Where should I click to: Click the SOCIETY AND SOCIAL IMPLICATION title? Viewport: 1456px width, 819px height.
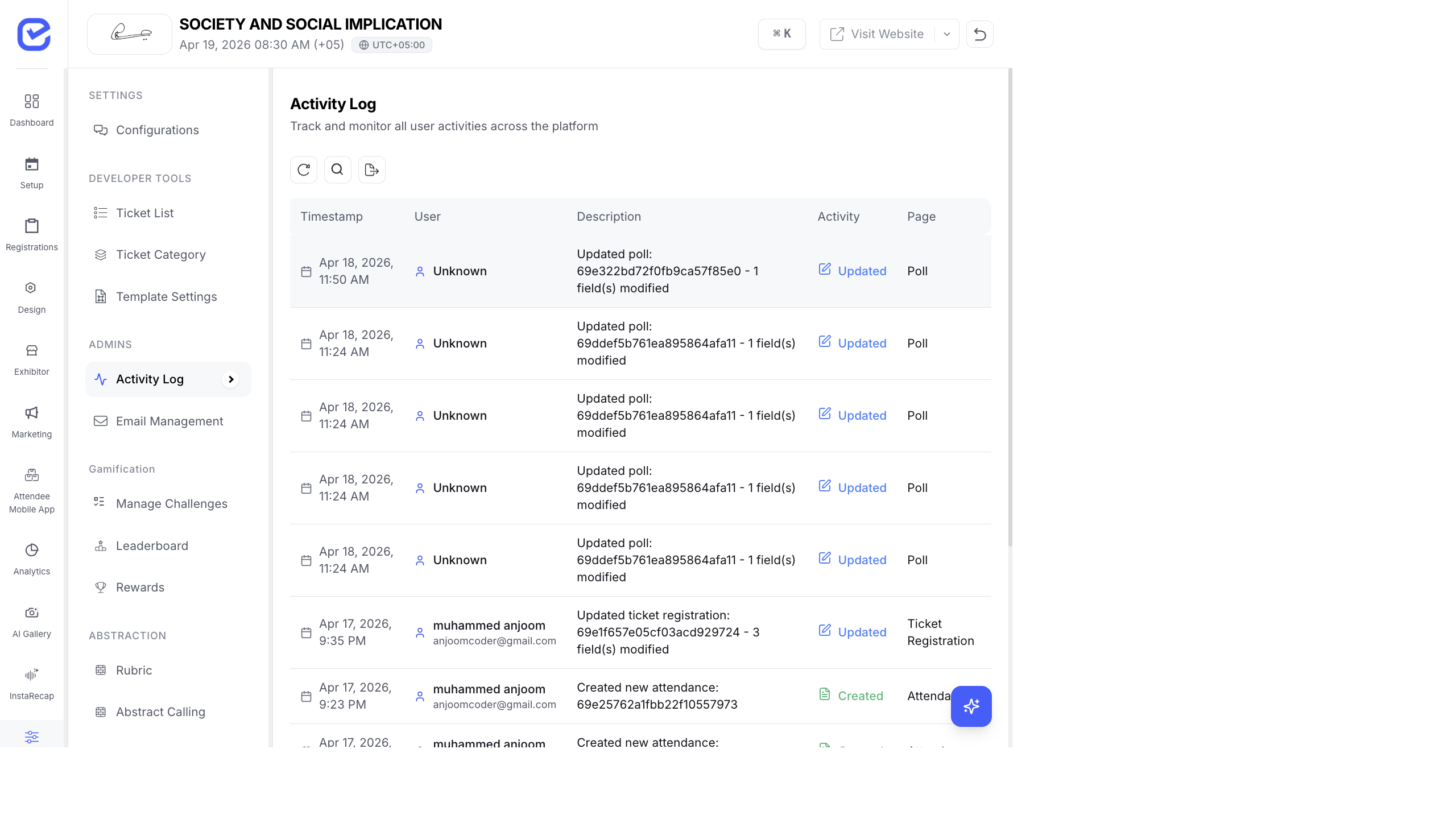click(311, 24)
